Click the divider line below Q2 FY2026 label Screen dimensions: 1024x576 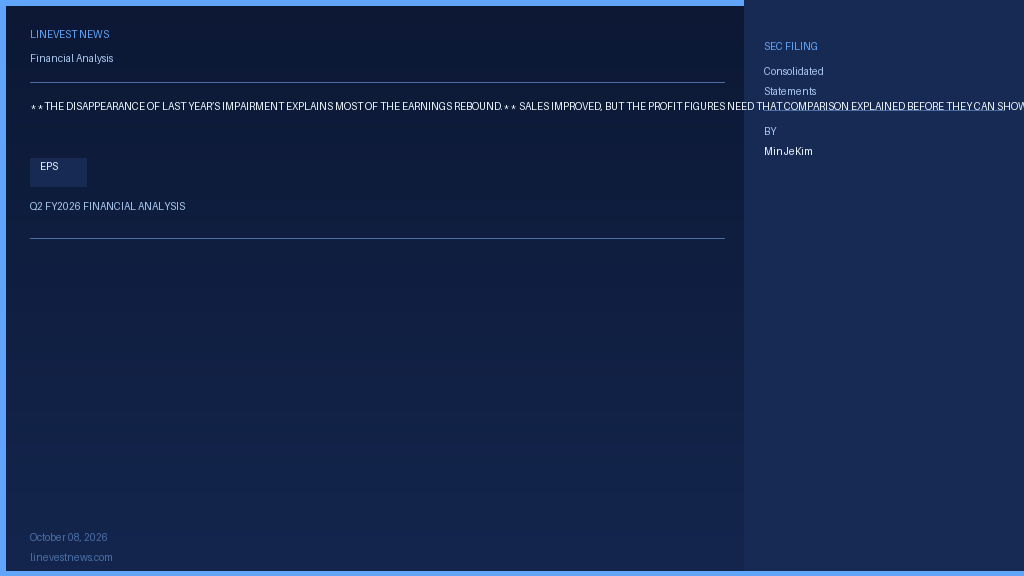point(377,238)
